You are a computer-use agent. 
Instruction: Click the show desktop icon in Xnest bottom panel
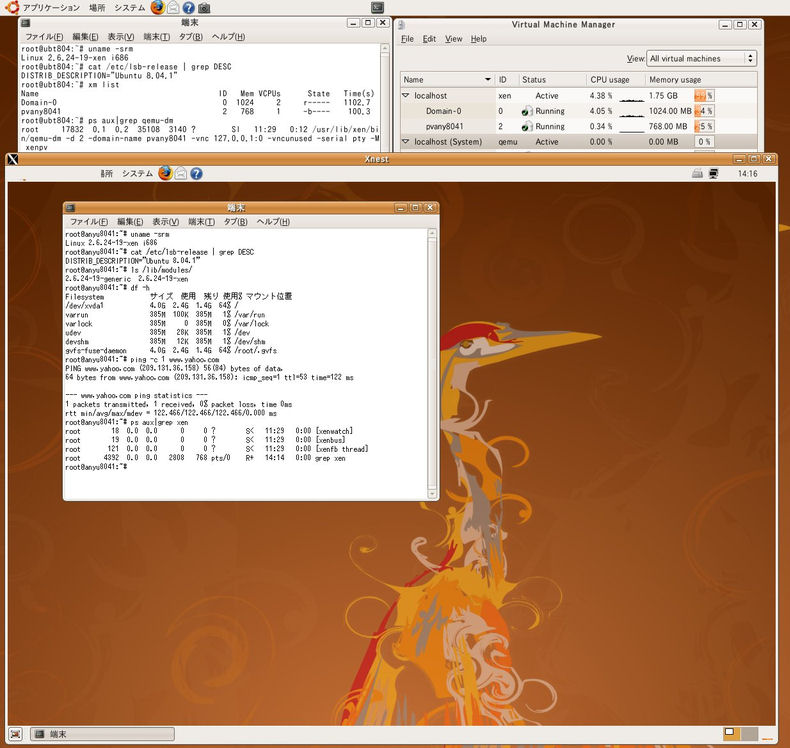click(15, 734)
